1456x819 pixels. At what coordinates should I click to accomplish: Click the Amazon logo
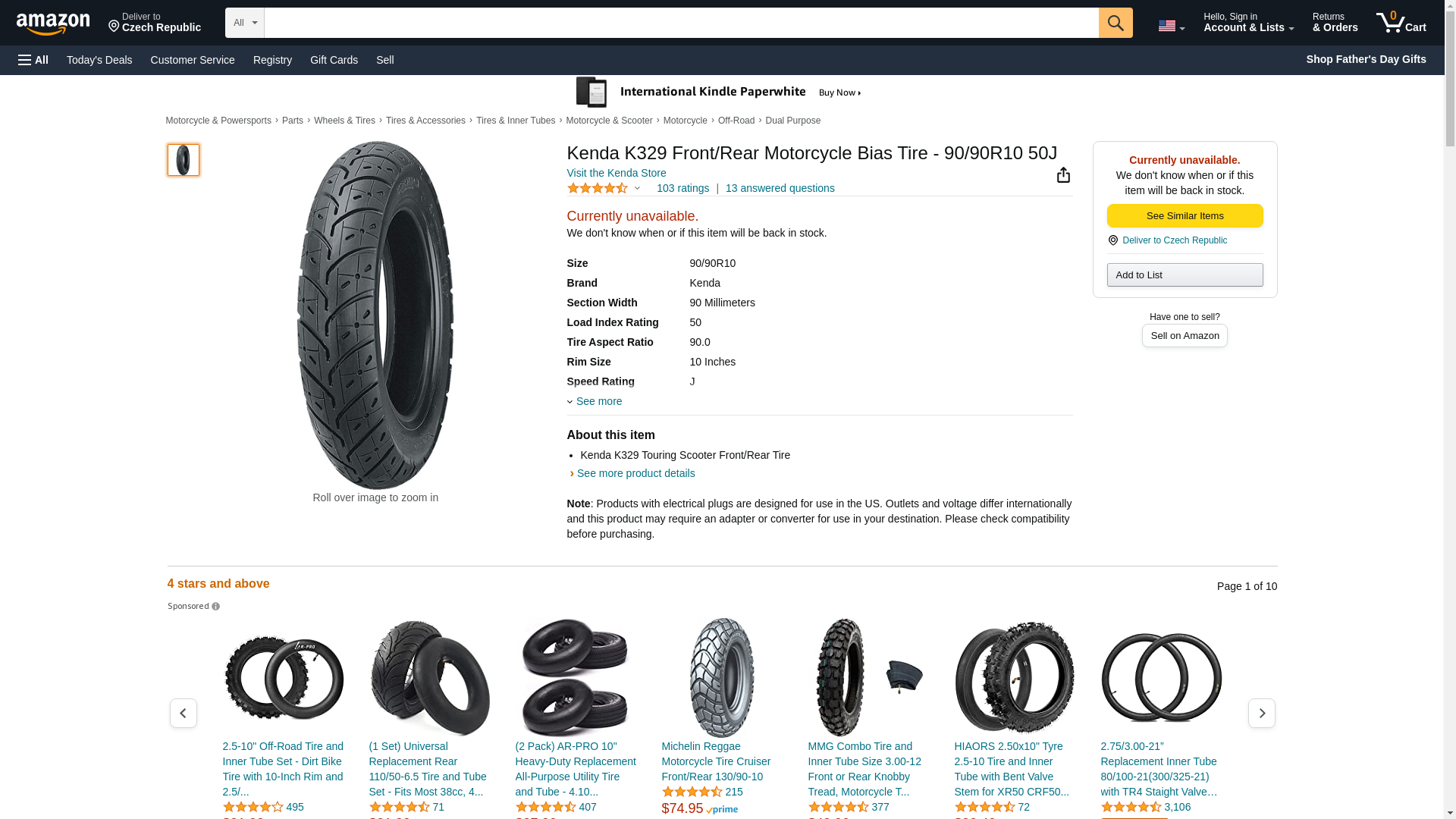[53, 24]
